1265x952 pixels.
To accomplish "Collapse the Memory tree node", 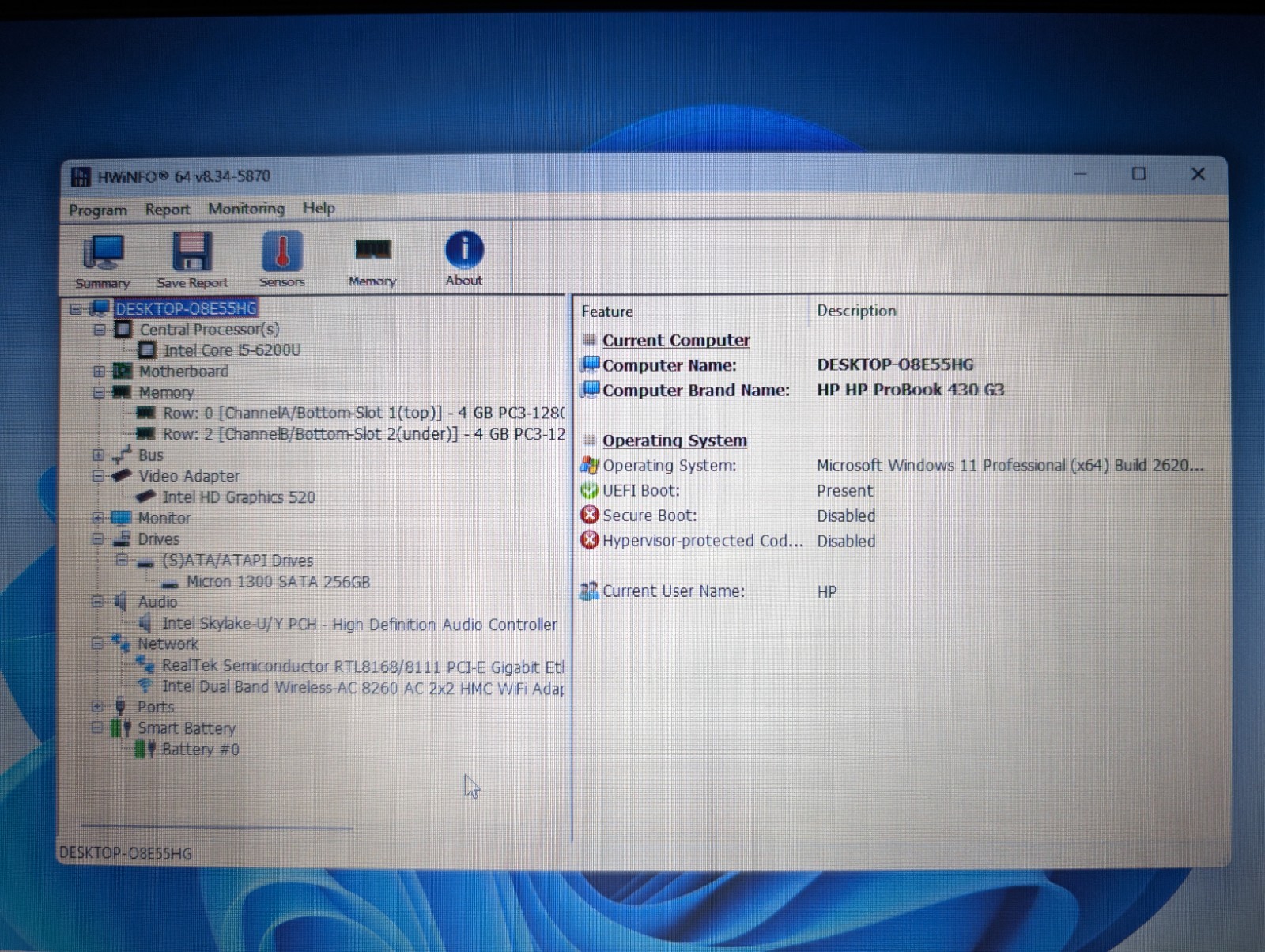I will pyautogui.click(x=99, y=392).
